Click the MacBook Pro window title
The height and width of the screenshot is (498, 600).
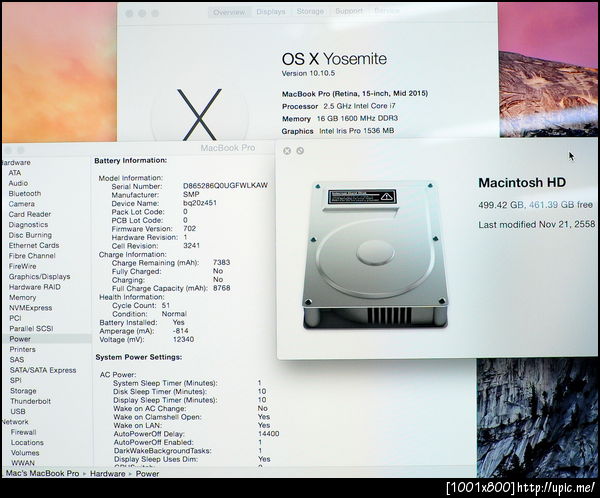click(x=228, y=148)
